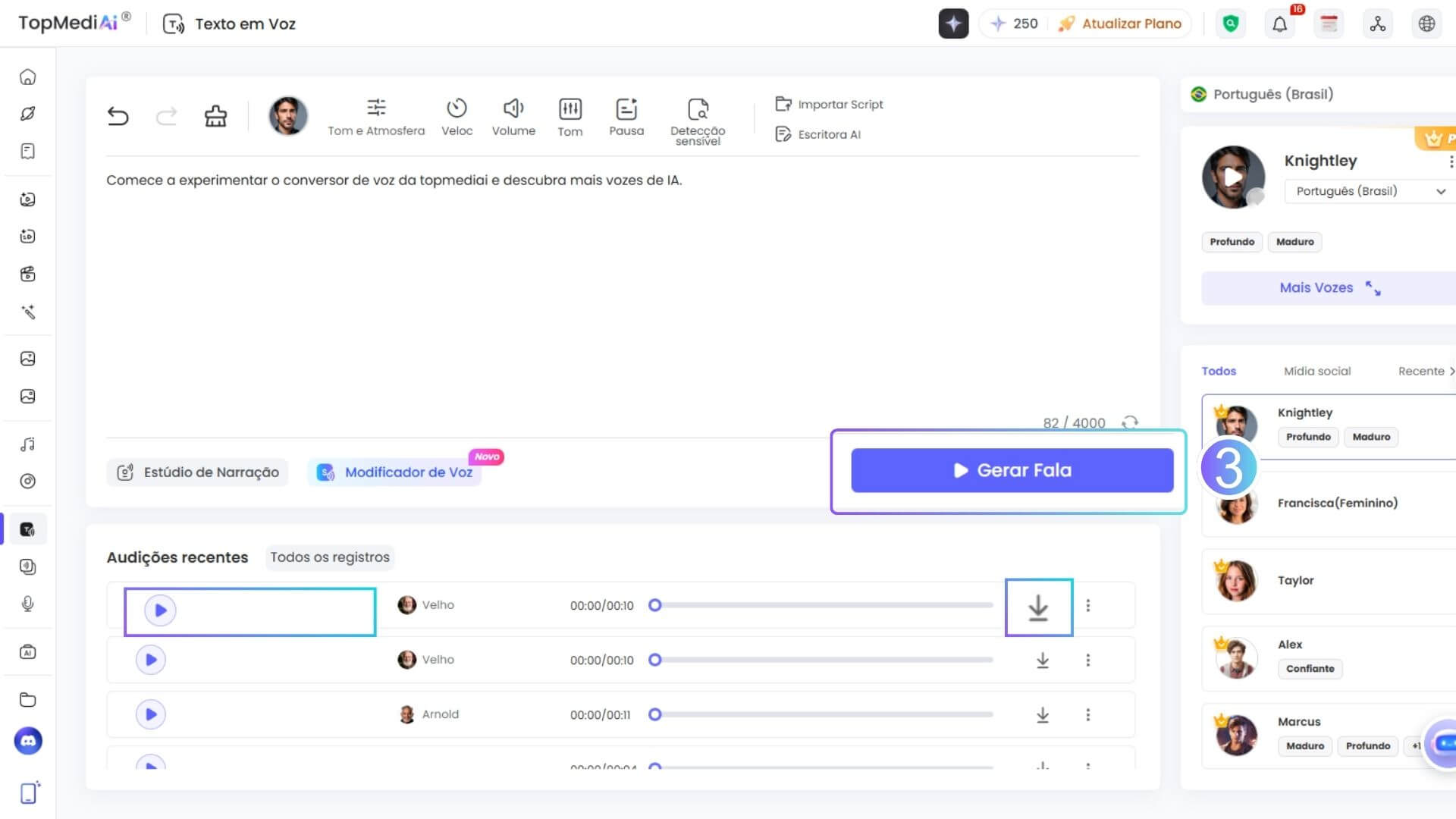Play the Arnold audio recording

pyautogui.click(x=151, y=714)
